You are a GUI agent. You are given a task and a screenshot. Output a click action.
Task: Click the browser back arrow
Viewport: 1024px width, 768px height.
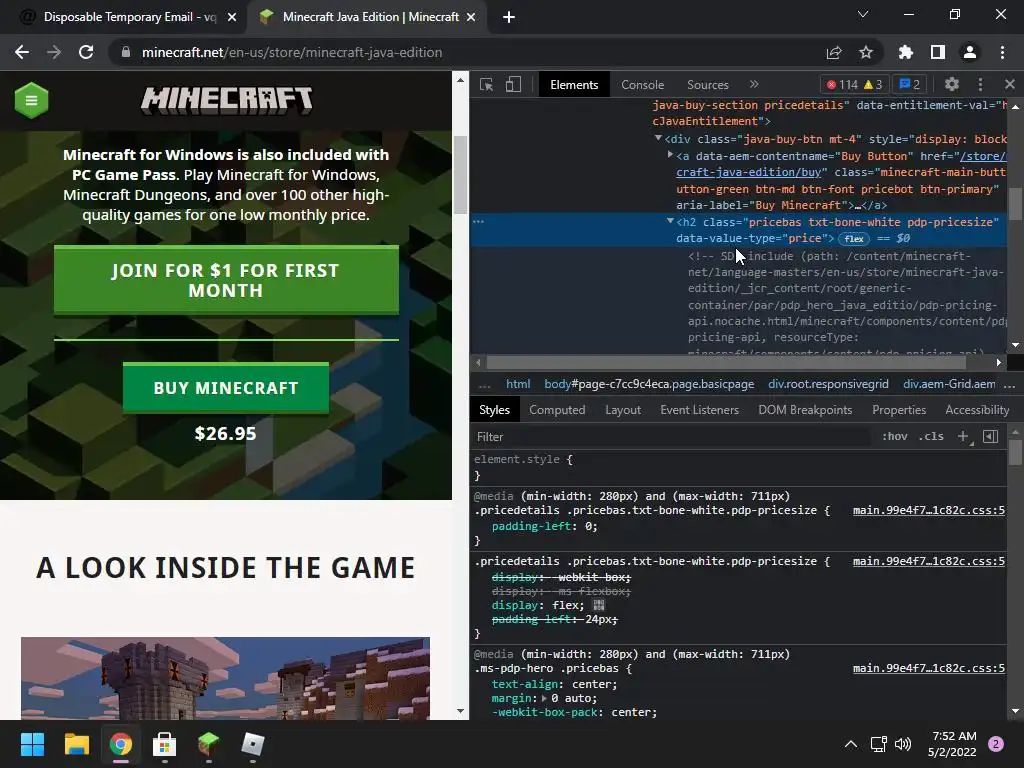point(22,52)
